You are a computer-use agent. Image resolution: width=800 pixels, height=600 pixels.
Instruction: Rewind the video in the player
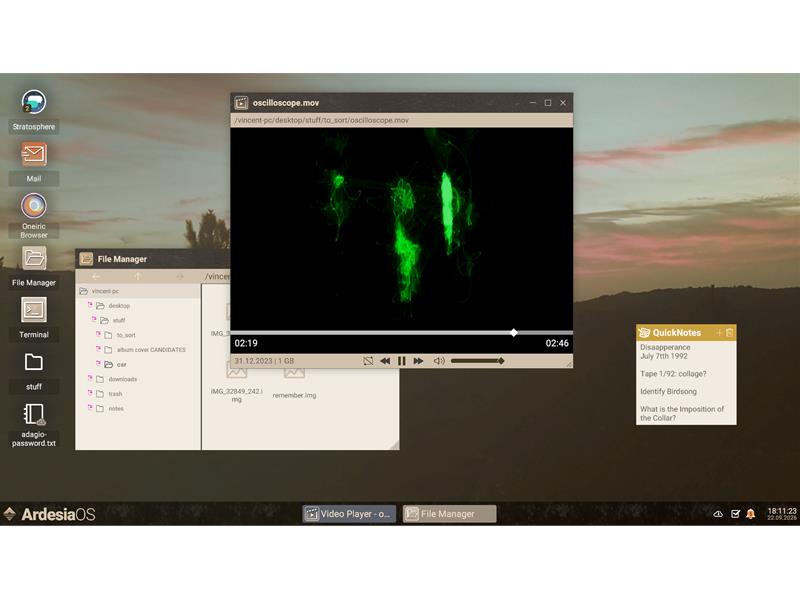[x=385, y=361]
